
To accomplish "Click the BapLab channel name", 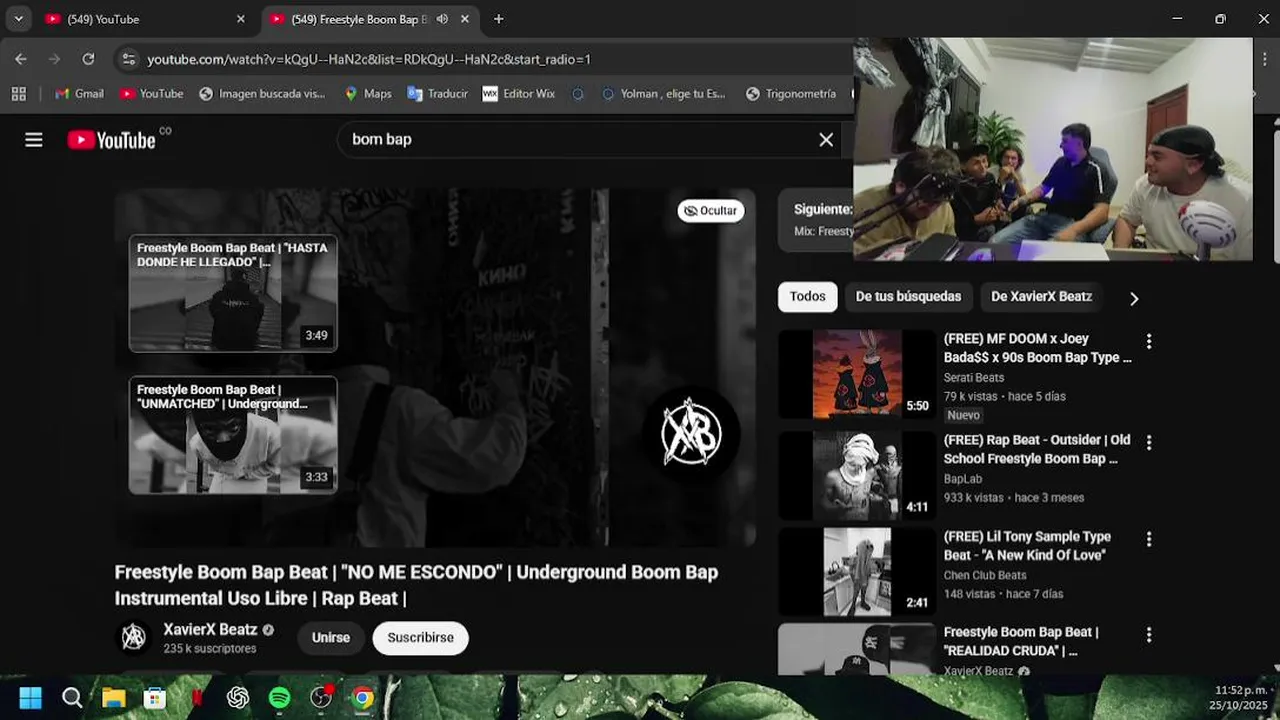I will pos(963,479).
